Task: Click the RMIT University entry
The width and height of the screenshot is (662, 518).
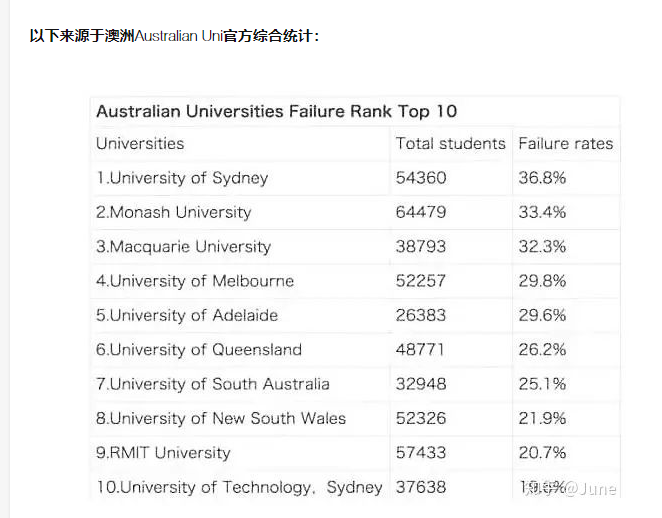Action: [163, 453]
